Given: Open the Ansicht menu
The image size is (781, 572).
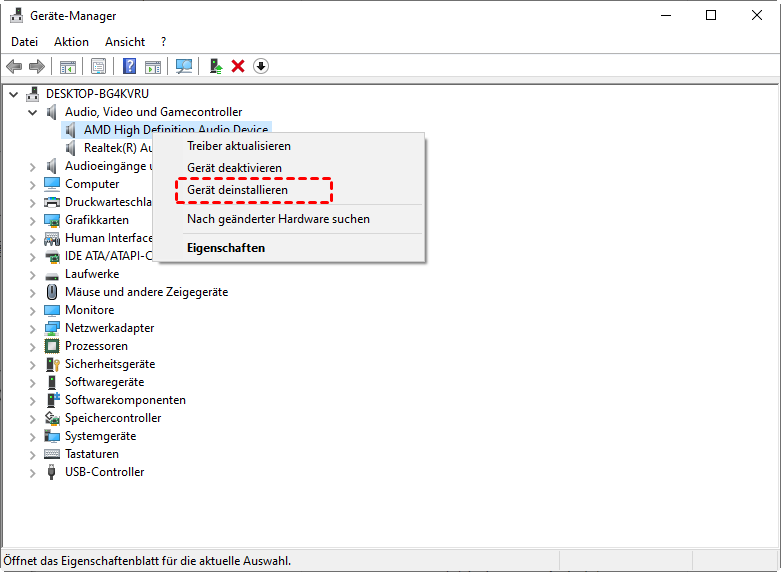Looking at the screenshot, I should tap(125, 42).
